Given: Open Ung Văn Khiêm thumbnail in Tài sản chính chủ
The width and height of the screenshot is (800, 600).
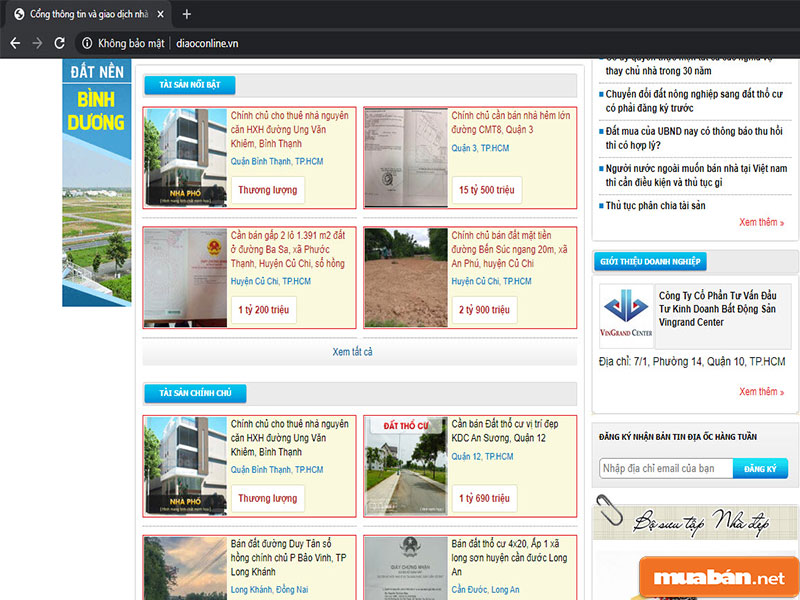Looking at the screenshot, I should click(185, 466).
